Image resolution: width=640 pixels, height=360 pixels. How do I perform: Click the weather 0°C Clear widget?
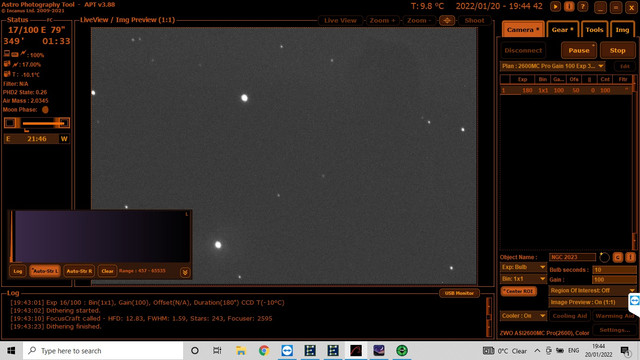pyautogui.click(x=505, y=351)
